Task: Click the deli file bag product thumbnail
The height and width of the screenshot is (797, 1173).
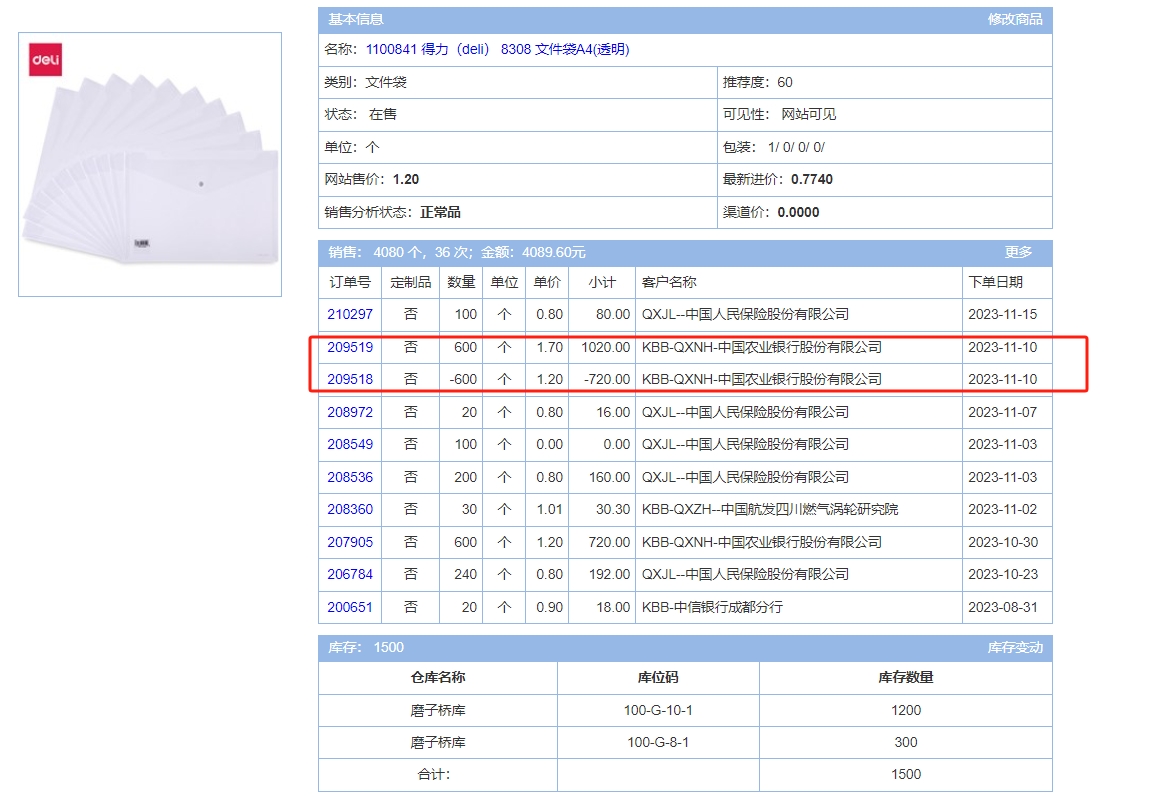Action: click(150, 165)
